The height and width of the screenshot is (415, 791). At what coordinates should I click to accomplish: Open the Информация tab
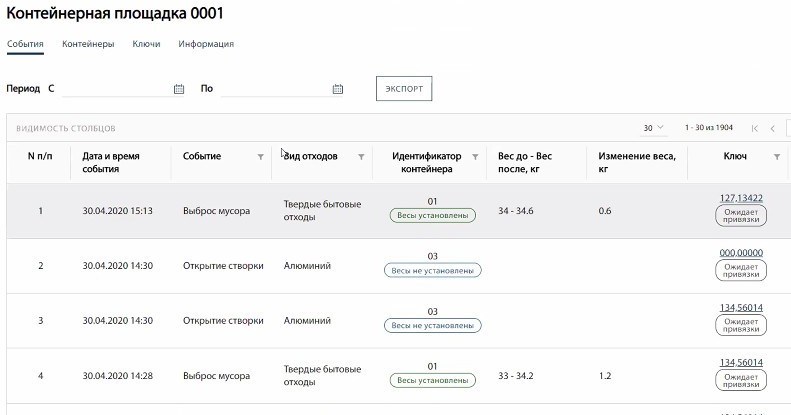[206, 44]
